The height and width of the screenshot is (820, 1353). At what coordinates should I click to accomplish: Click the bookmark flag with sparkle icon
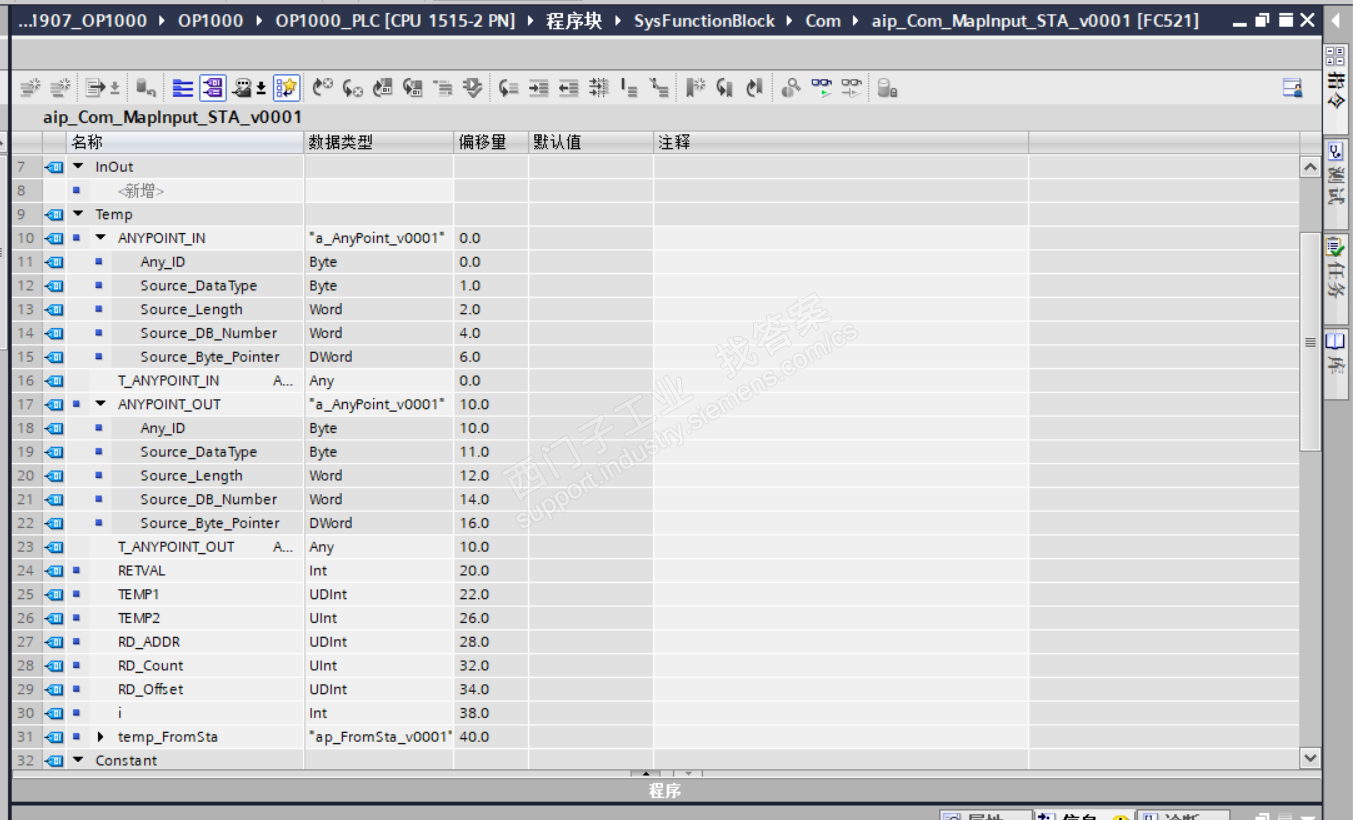tap(696, 88)
